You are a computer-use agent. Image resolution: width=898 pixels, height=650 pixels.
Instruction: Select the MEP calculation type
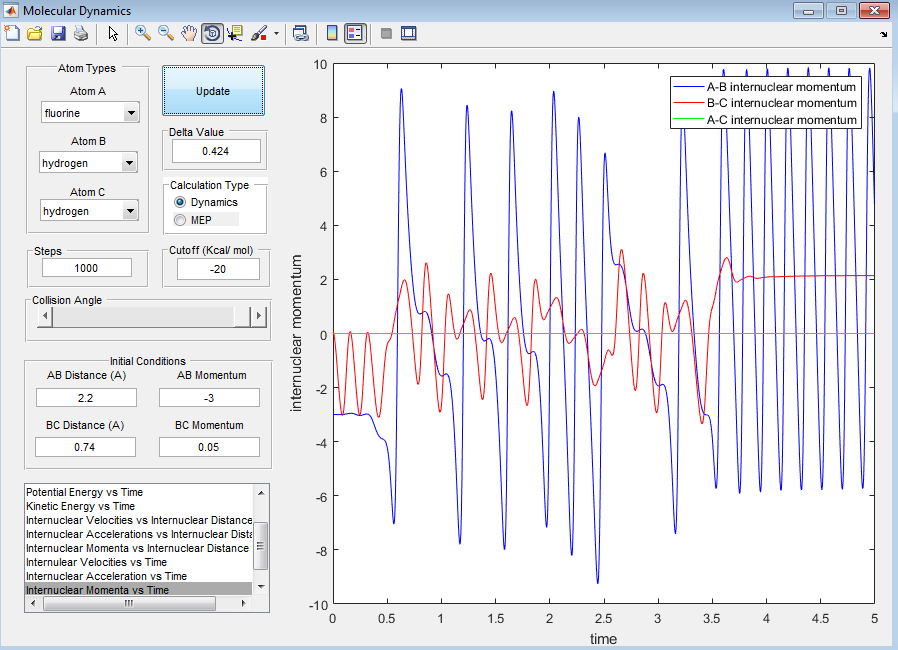(x=193, y=220)
